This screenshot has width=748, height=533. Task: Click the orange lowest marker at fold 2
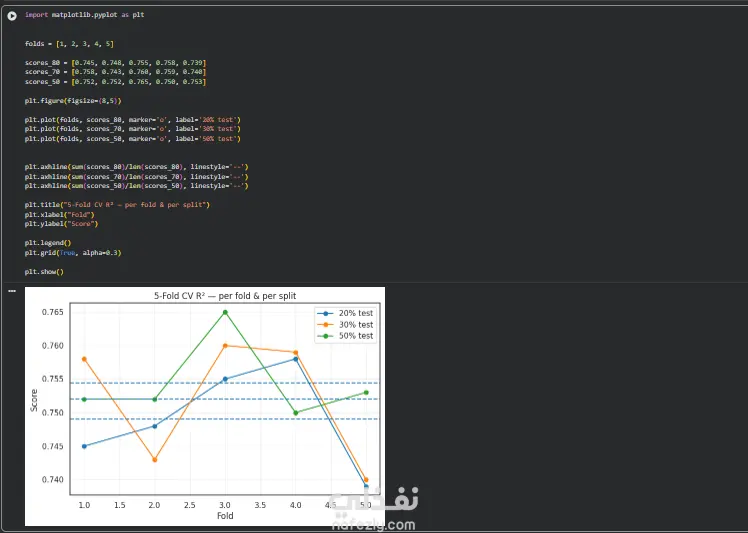[155, 460]
